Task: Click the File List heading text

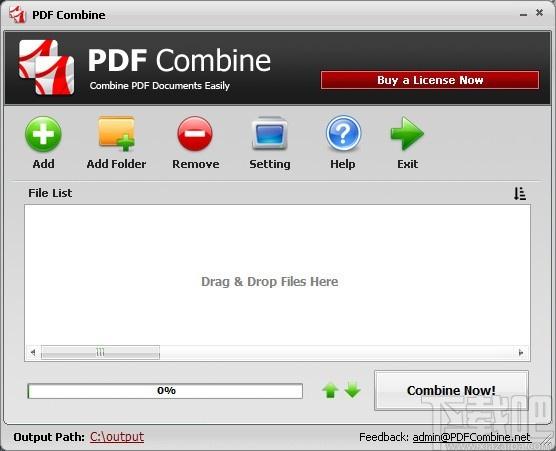Action: coord(50,193)
